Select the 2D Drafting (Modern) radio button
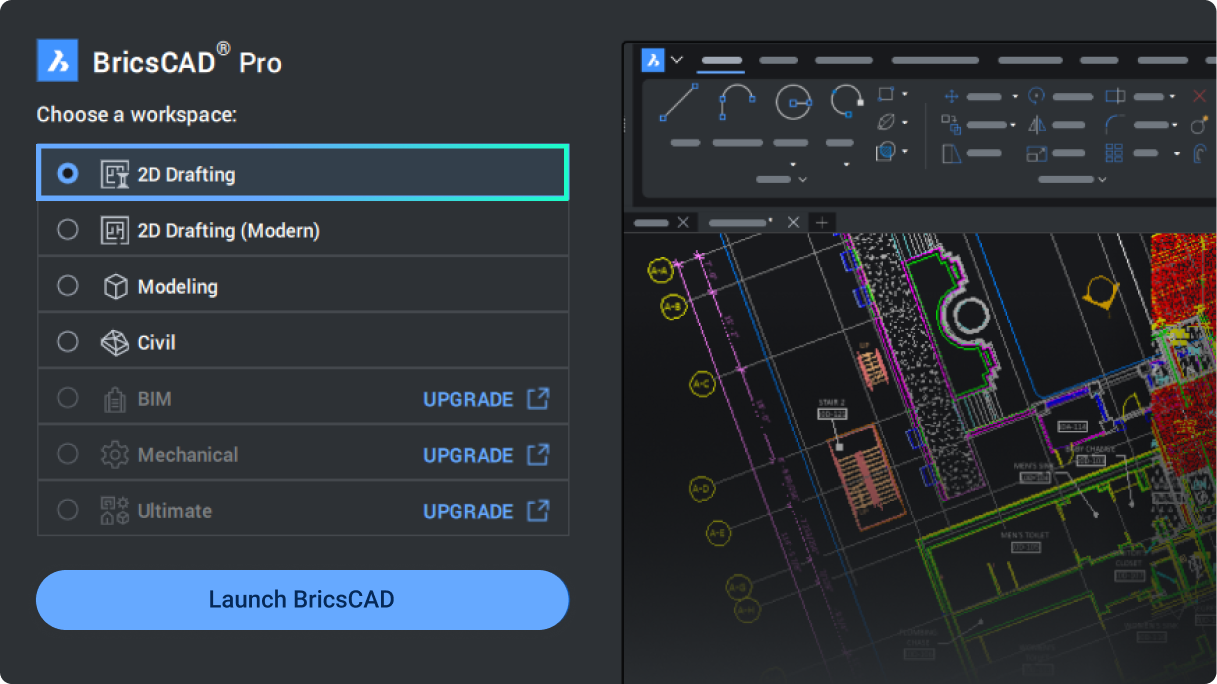1217x684 pixels. [67, 229]
